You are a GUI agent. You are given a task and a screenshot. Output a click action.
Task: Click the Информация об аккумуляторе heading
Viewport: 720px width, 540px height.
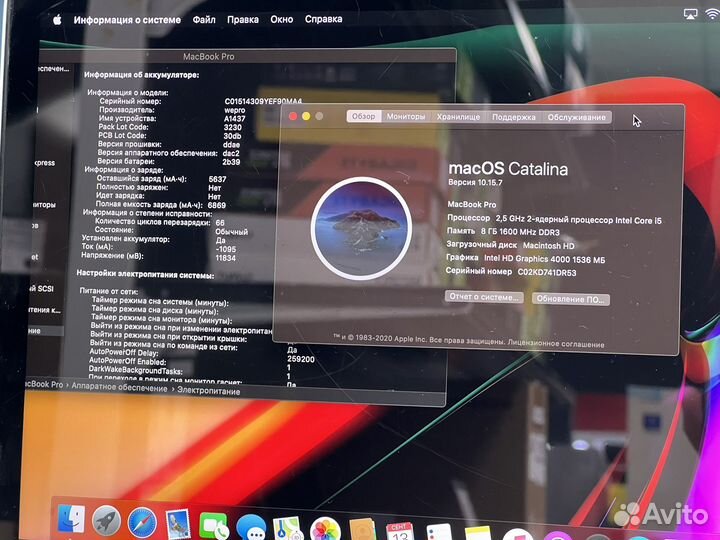coord(141,74)
